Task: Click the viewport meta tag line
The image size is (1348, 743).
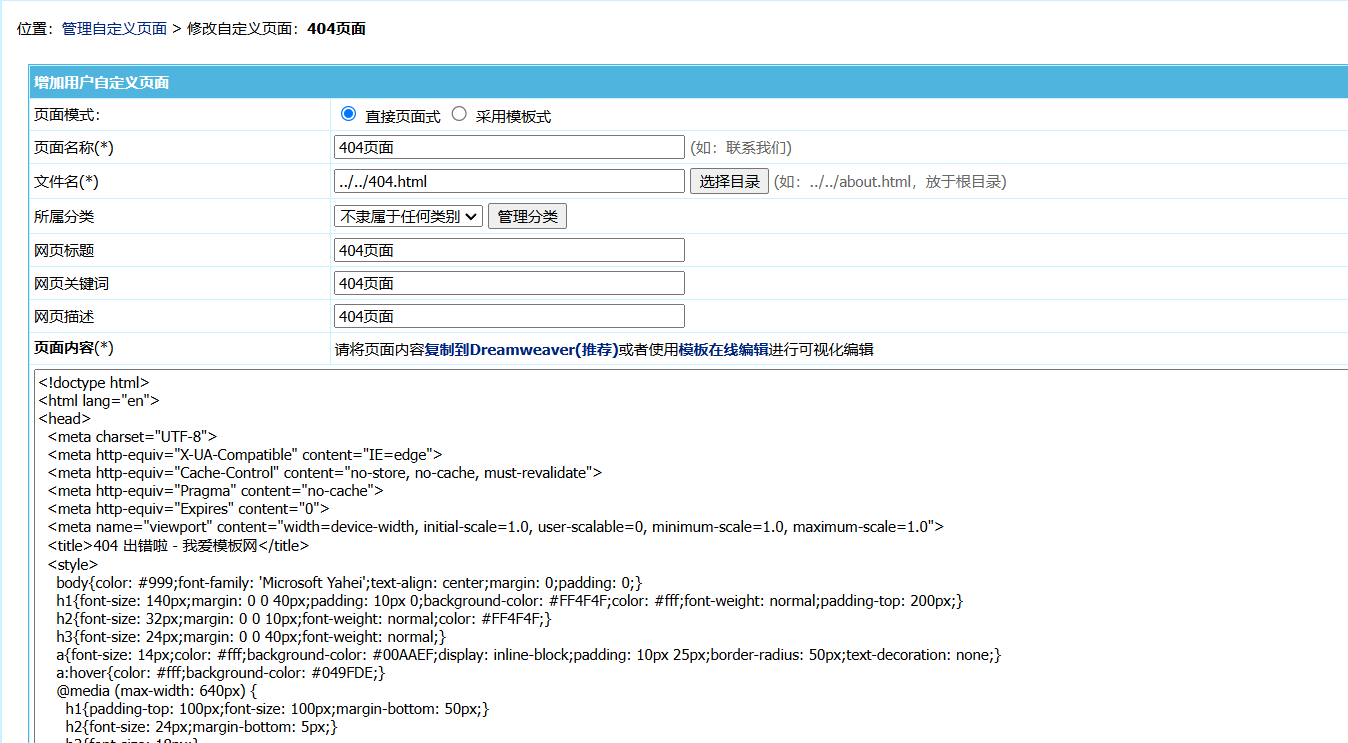Action: pyautogui.click(x=495, y=527)
